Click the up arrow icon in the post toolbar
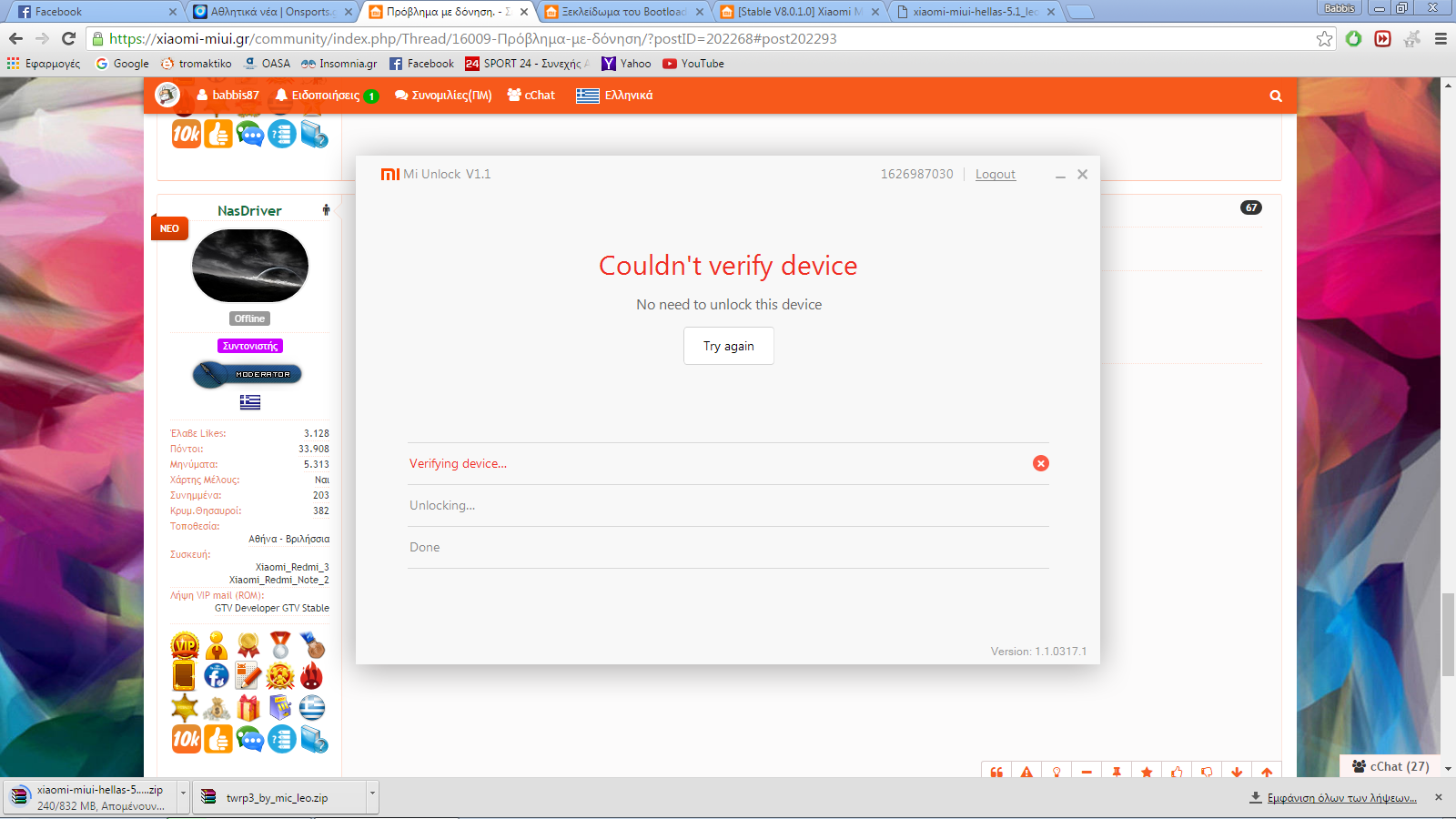Screen dimensions: 1456x819 [x=1267, y=772]
